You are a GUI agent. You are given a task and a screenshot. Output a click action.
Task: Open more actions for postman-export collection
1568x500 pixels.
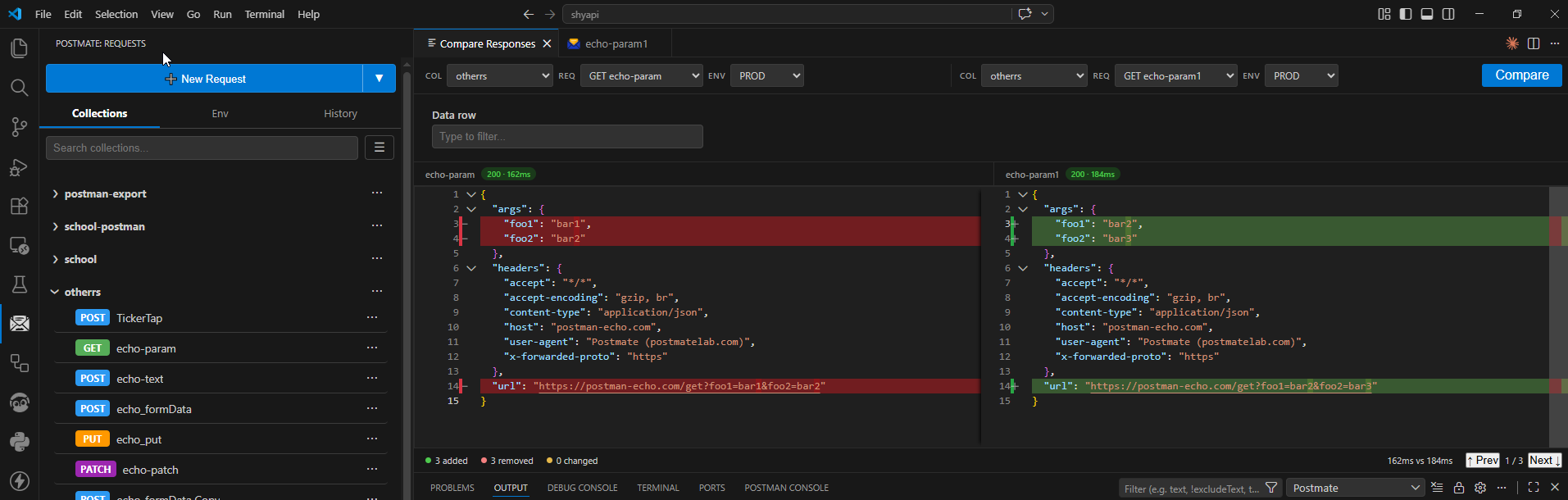click(x=377, y=193)
